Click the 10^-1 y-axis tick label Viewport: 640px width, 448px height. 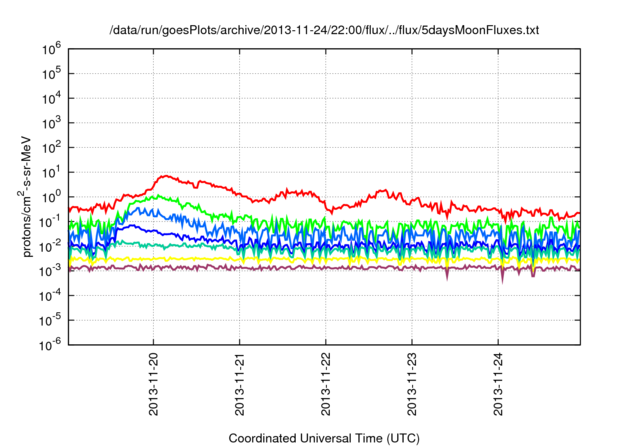[x=51, y=222]
